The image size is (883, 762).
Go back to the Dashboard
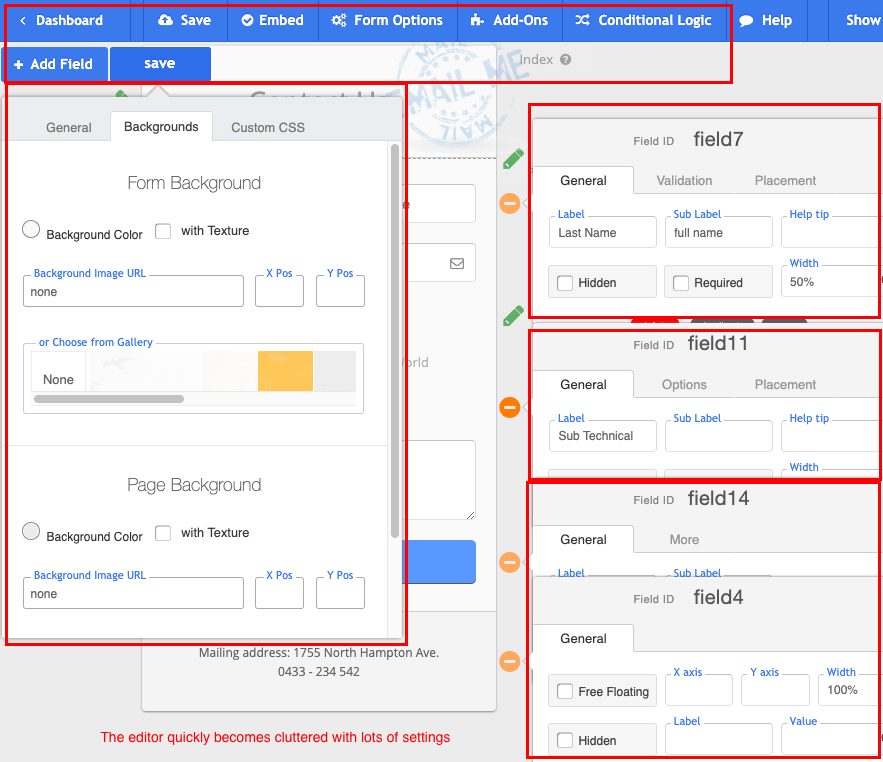coord(62,20)
